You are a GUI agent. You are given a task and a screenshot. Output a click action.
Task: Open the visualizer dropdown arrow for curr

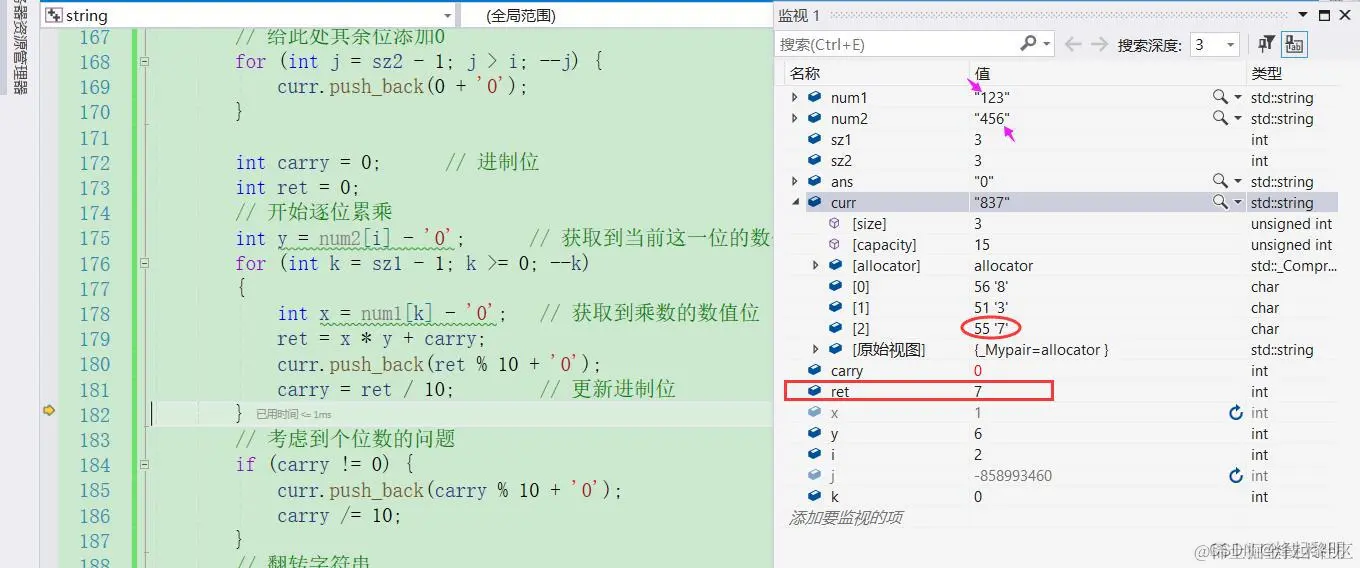pos(1238,203)
